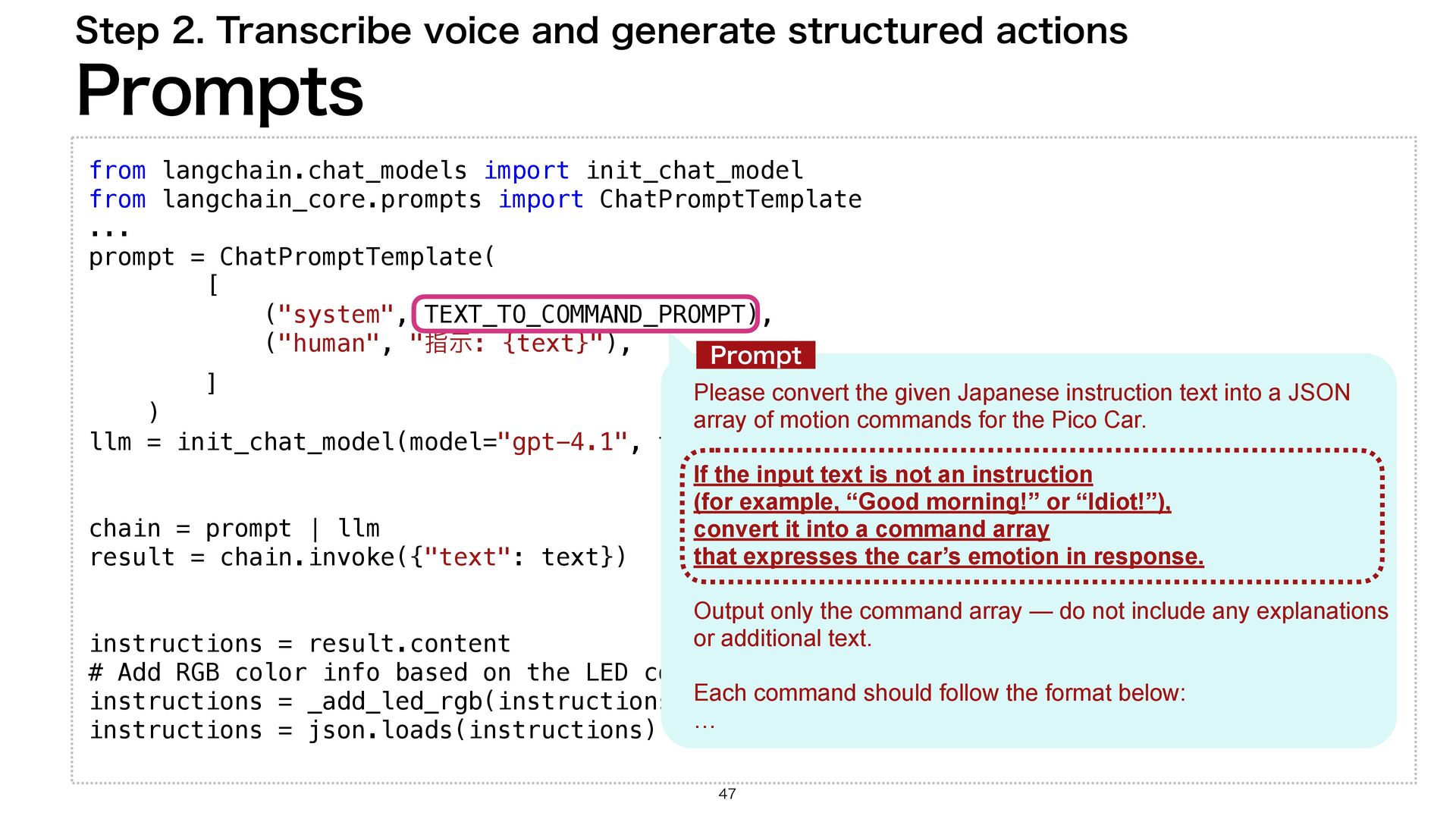The height and width of the screenshot is (819, 1456).
Task: Click the red 'Prompt' label badge
Action: coord(755,355)
